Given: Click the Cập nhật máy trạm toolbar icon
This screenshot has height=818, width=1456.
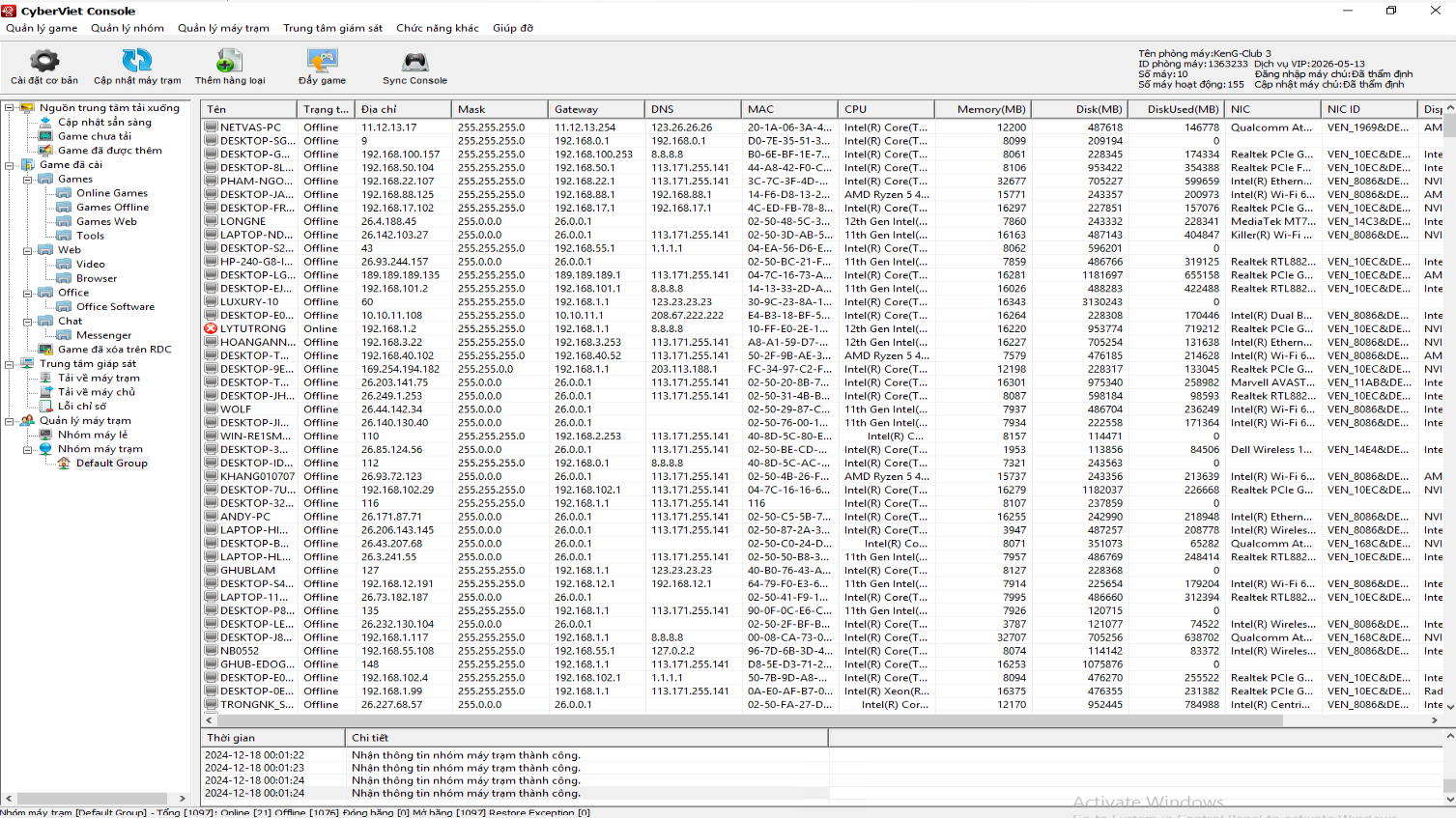Looking at the screenshot, I should point(136,62).
